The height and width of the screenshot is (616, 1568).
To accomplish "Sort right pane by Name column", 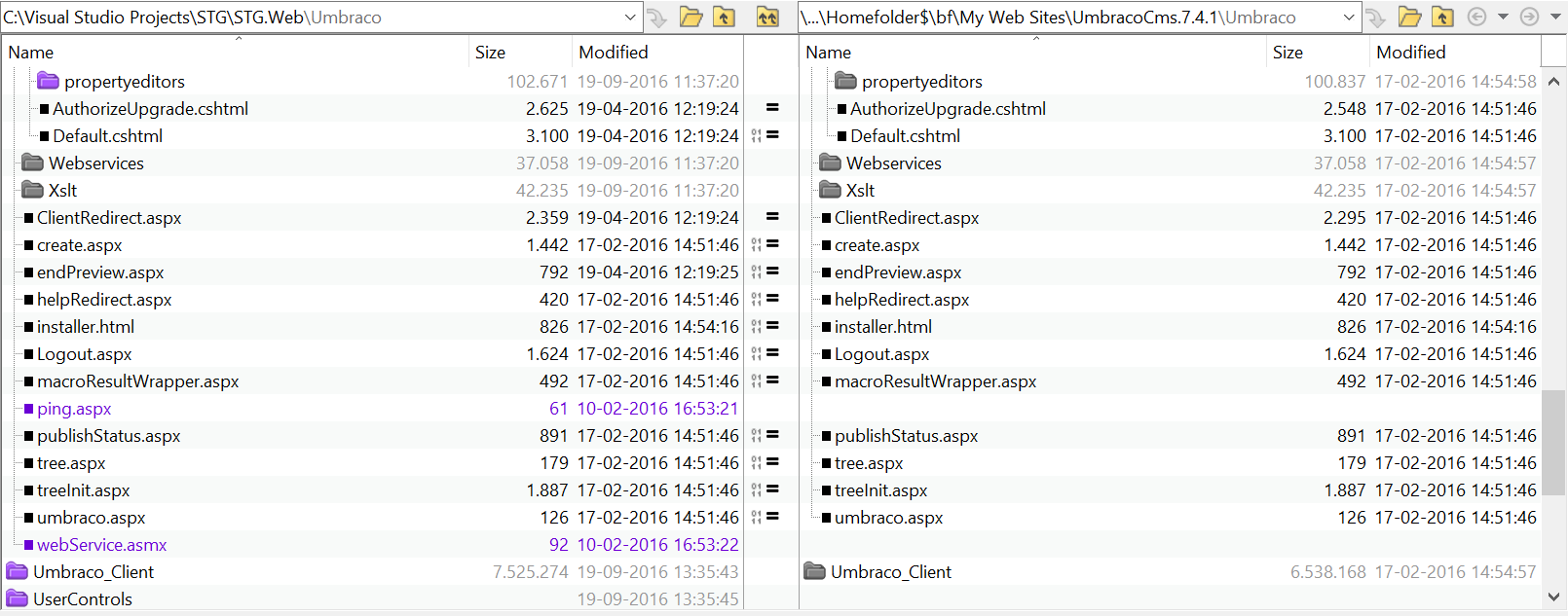I will (x=1034, y=52).
